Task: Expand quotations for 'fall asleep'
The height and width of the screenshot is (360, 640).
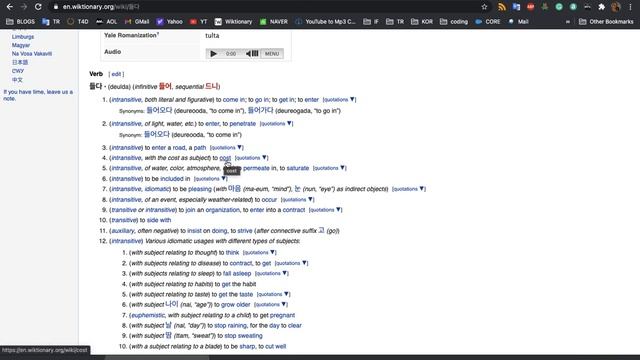Action: [x=271, y=273]
